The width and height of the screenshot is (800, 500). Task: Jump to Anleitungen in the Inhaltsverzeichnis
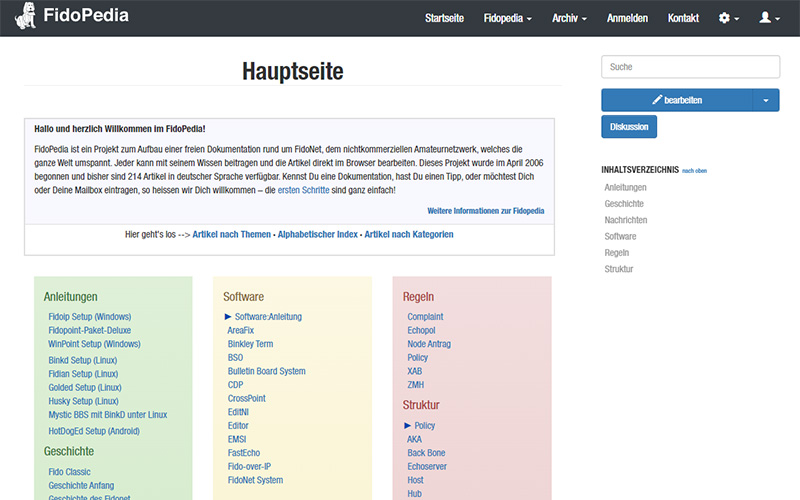tap(626, 187)
